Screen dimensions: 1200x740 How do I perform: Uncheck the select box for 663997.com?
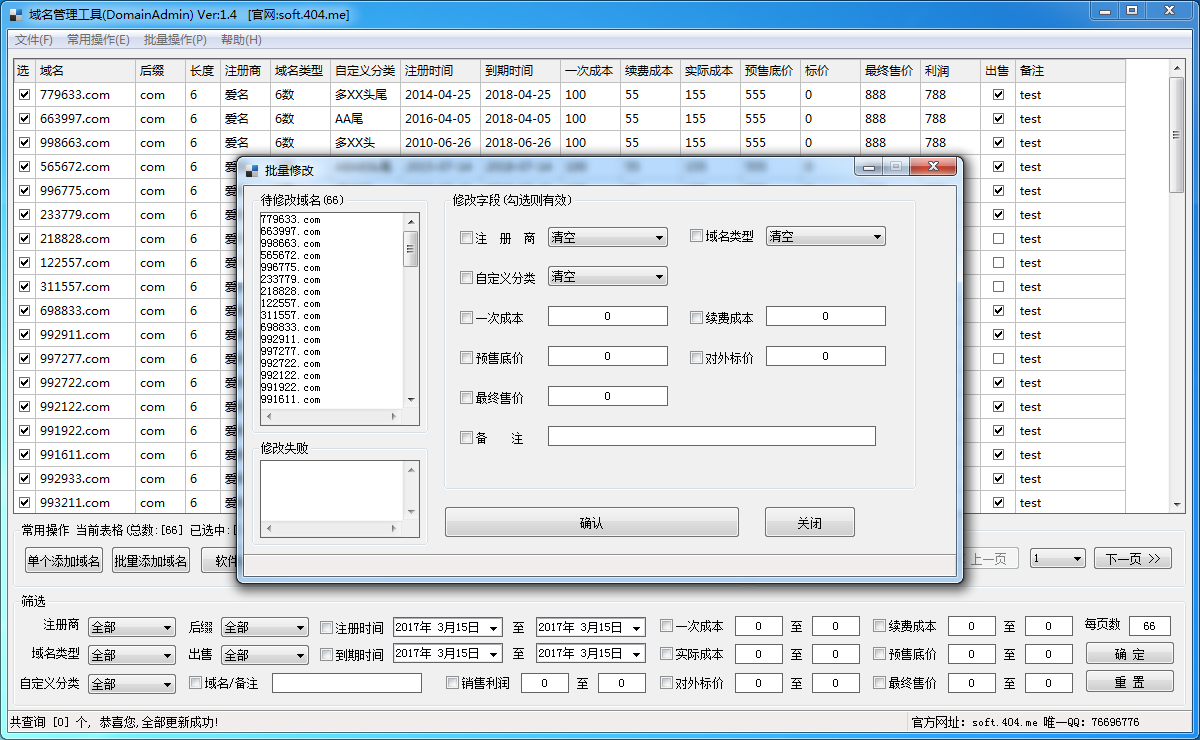click(24, 119)
